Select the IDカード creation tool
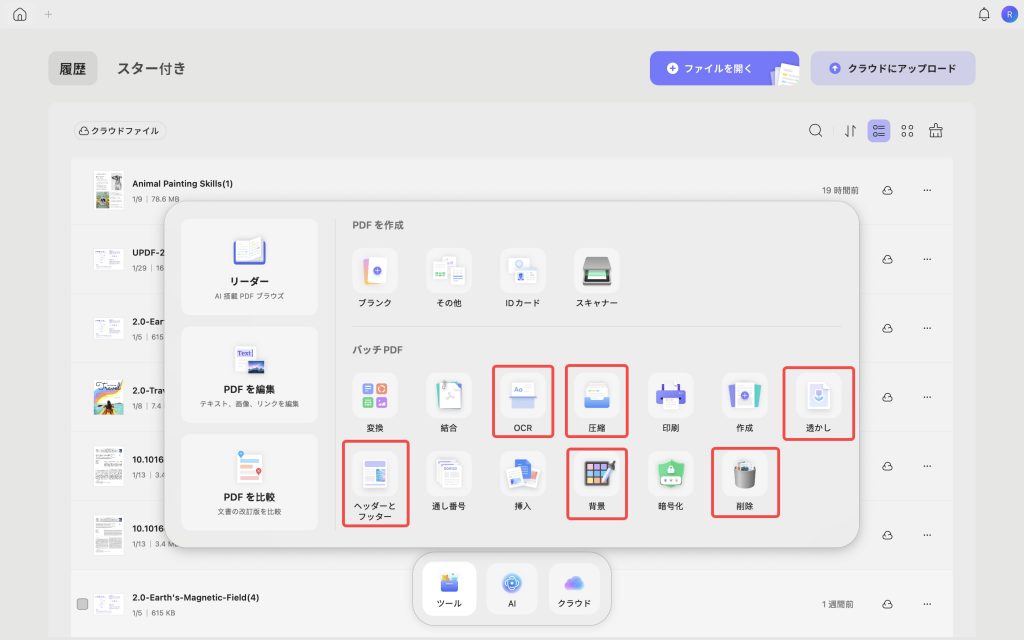 point(522,278)
